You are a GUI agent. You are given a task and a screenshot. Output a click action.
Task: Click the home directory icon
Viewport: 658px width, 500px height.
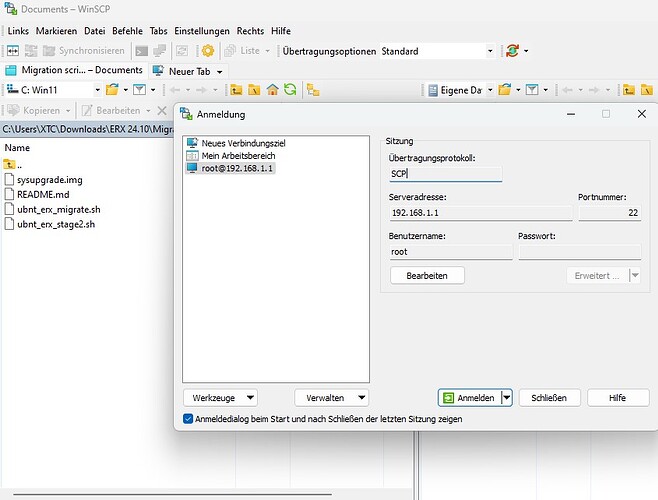pos(272,90)
